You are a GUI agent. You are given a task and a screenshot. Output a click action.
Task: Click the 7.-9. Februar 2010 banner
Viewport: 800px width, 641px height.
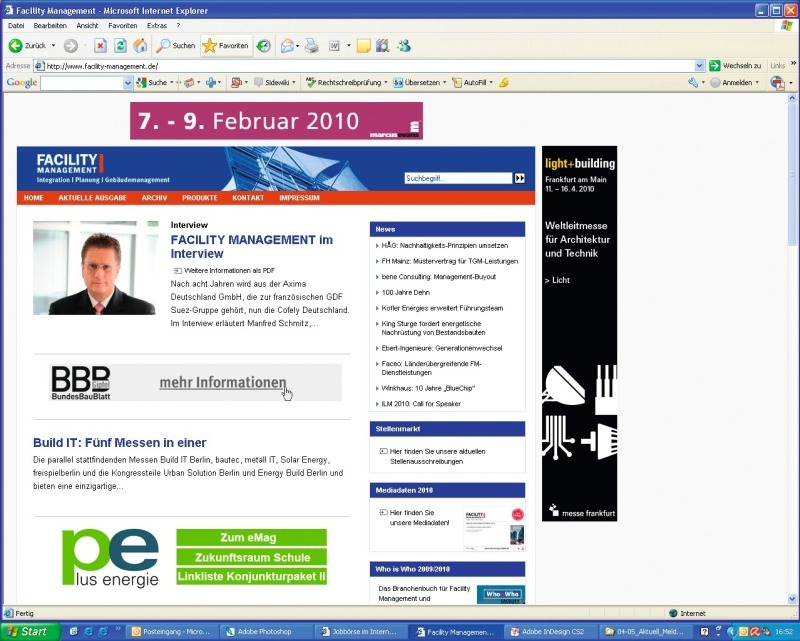coord(276,121)
